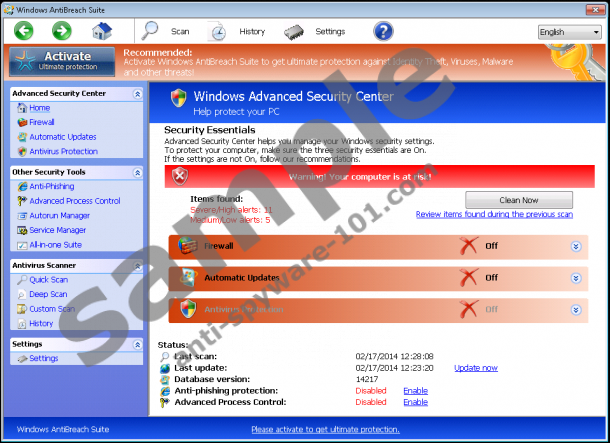The image size is (610, 443).
Task: Collapse the Antivirus Scanner section
Action: (x=137, y=265)
